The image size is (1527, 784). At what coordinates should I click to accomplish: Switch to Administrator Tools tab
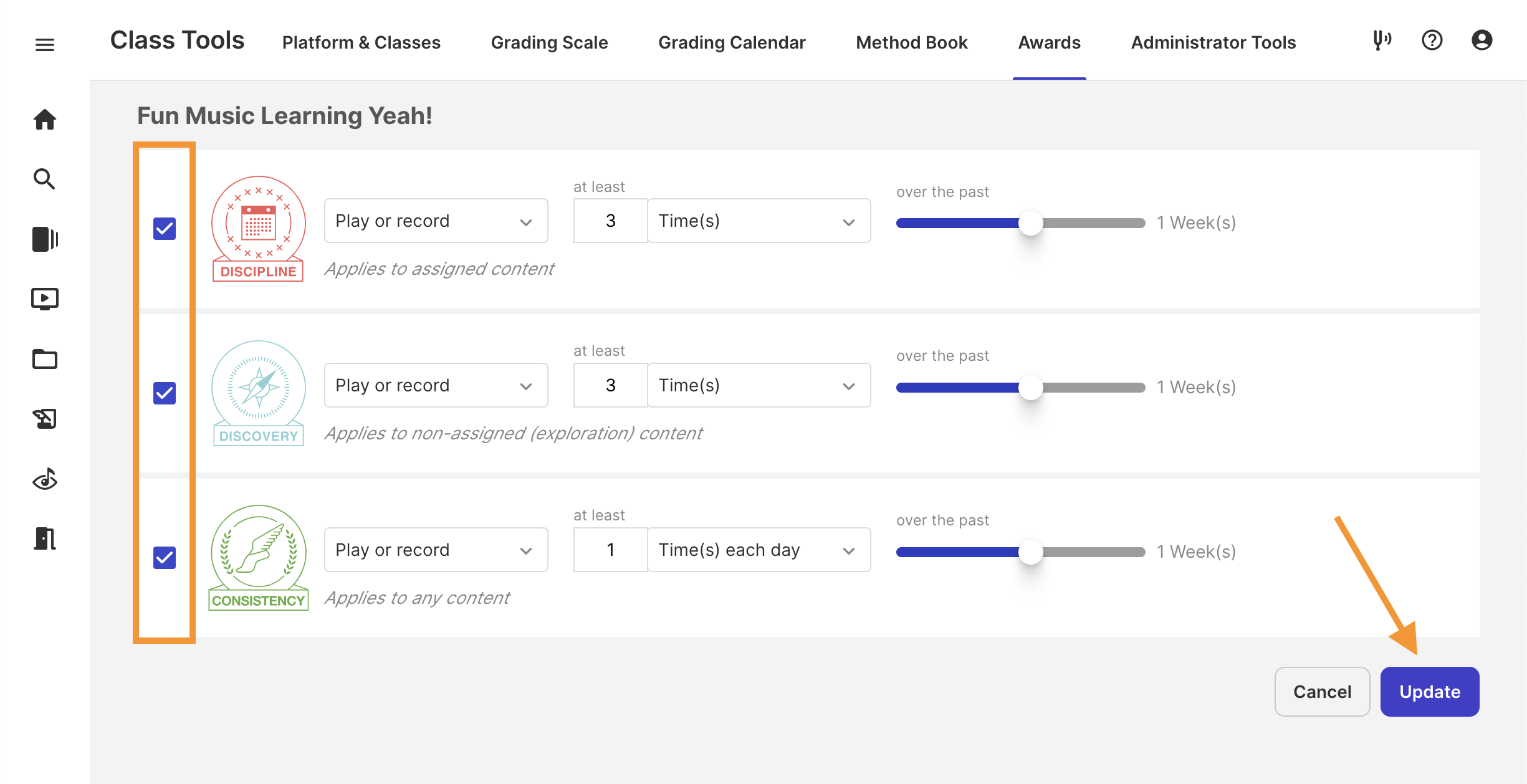(1213, 42)
